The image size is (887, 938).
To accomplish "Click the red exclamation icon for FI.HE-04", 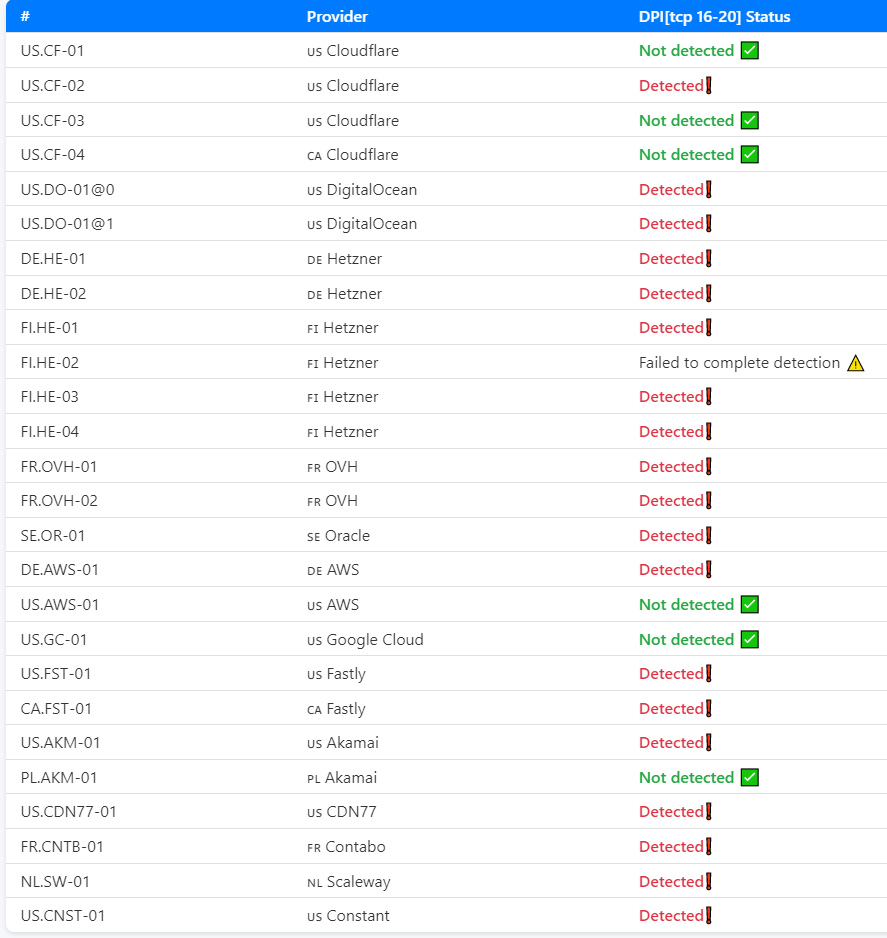I will pyautogui.click(x=709, y=431).
